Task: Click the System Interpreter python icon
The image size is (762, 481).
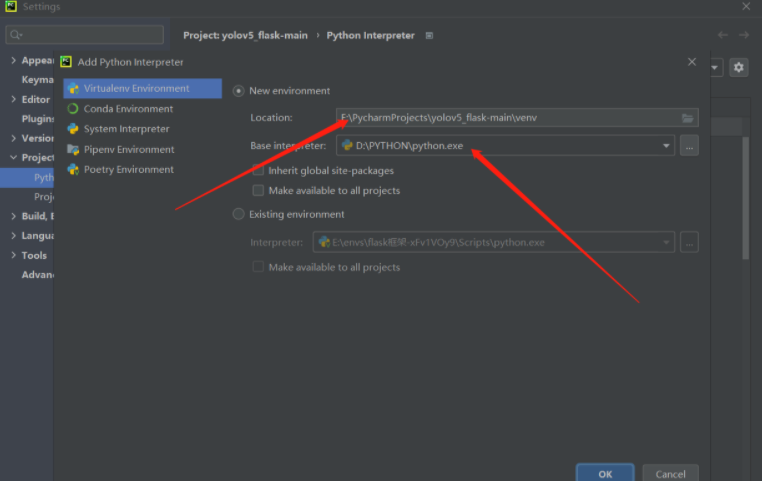Action: pyautogui.click(x=73, y=129)
